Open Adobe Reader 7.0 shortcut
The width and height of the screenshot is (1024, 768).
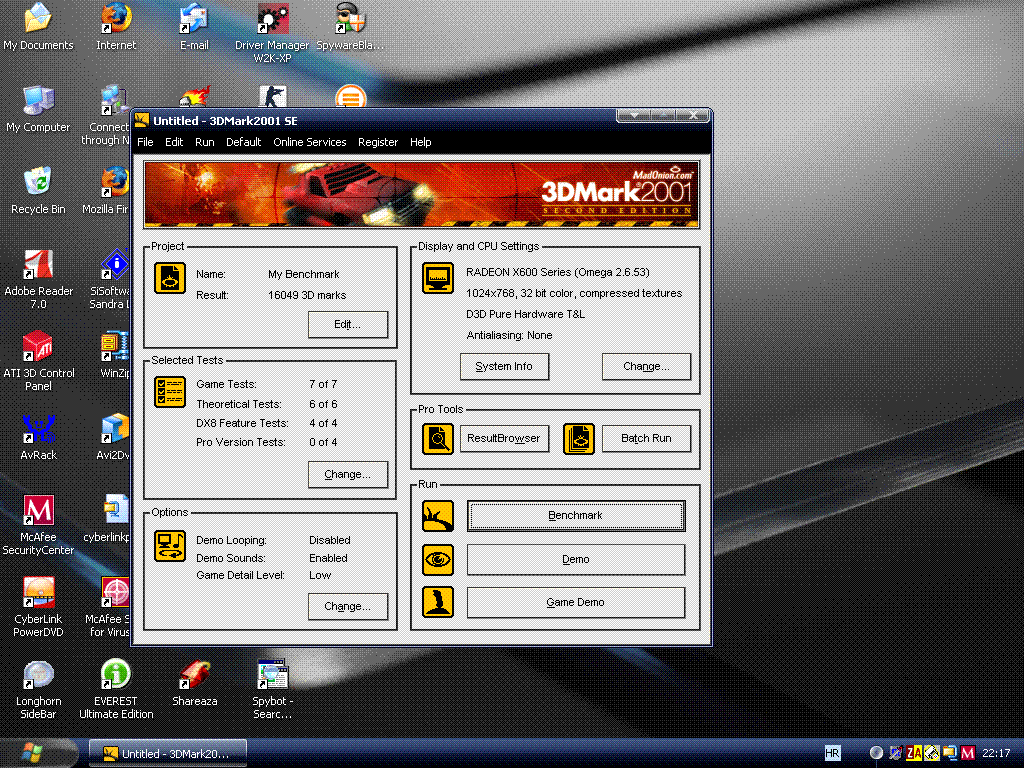pos(39,265)
